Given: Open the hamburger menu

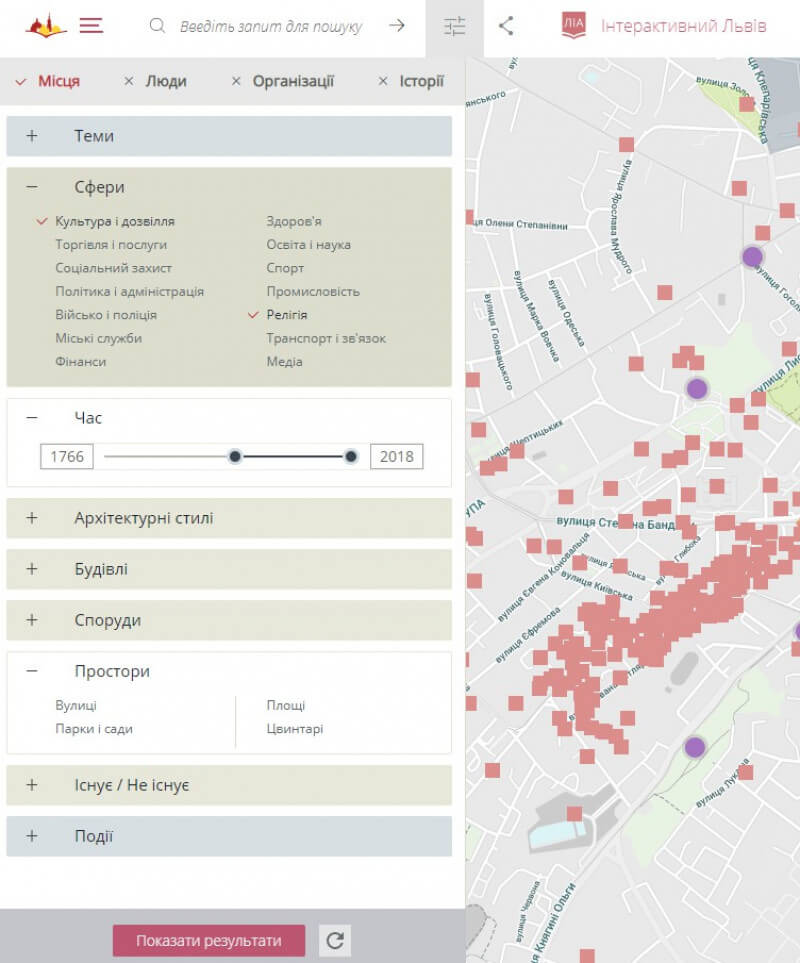Looking at the screenshot, I should click(x=91, y=26).
